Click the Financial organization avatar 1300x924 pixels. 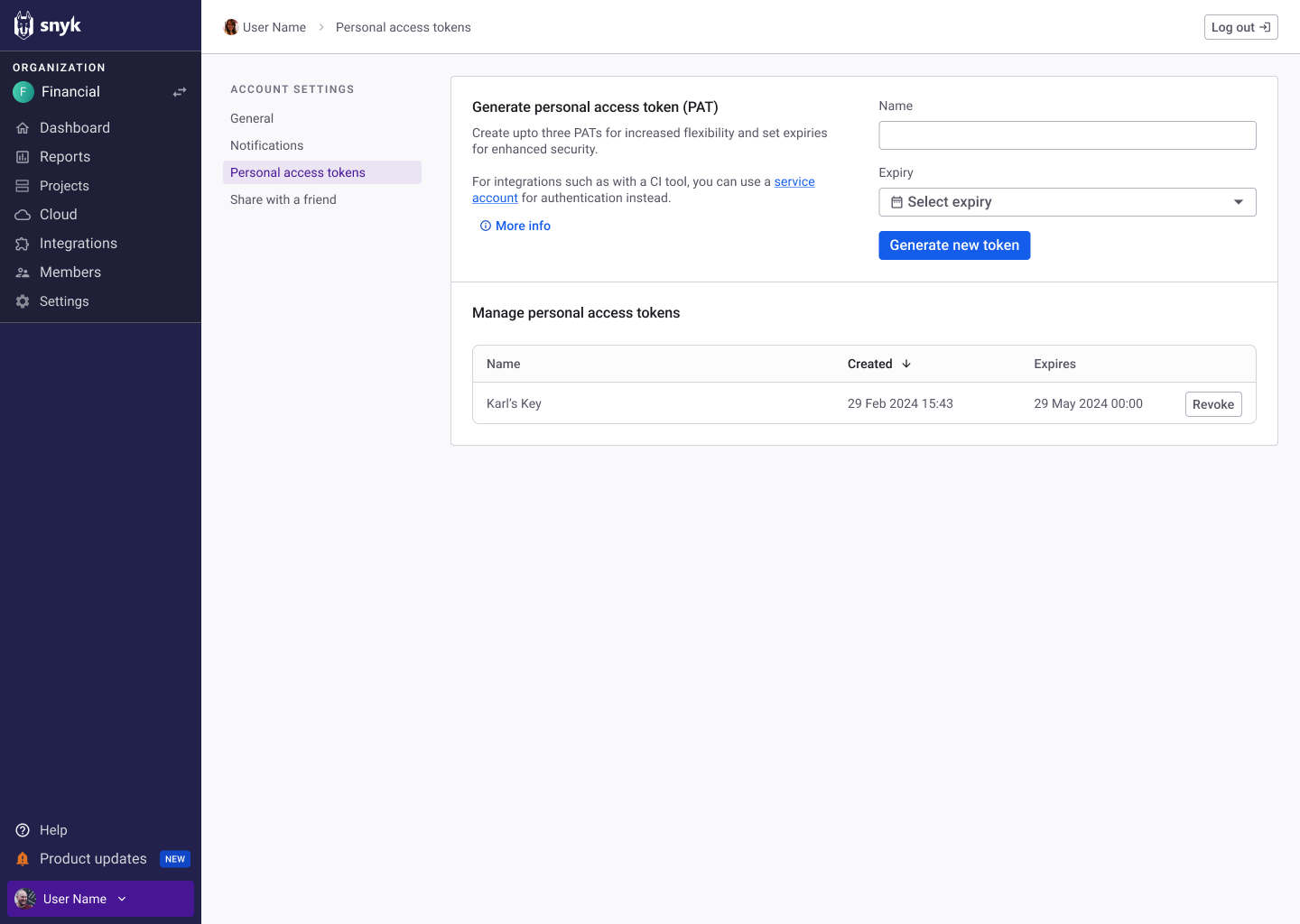point(23,92)
